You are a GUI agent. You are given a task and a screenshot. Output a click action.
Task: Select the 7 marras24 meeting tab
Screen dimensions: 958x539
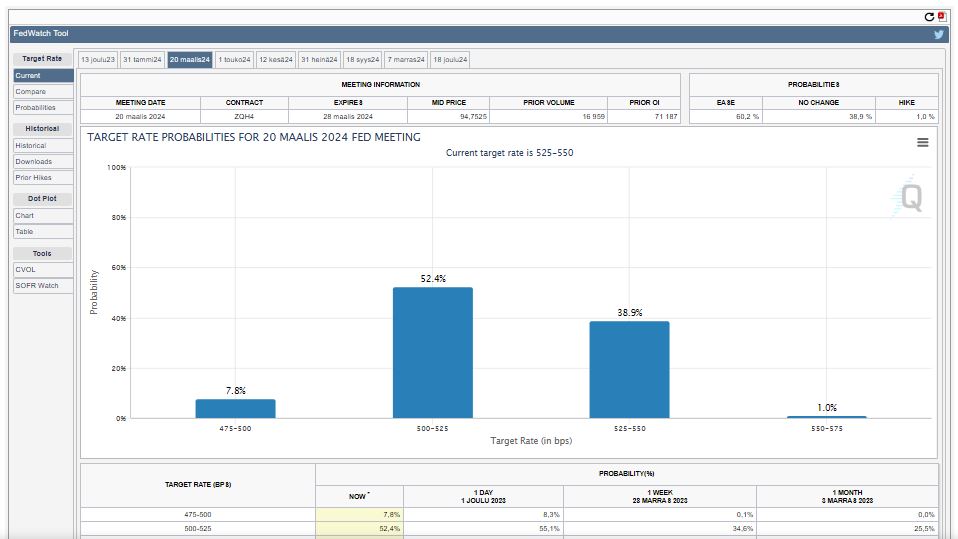point(406,60)
